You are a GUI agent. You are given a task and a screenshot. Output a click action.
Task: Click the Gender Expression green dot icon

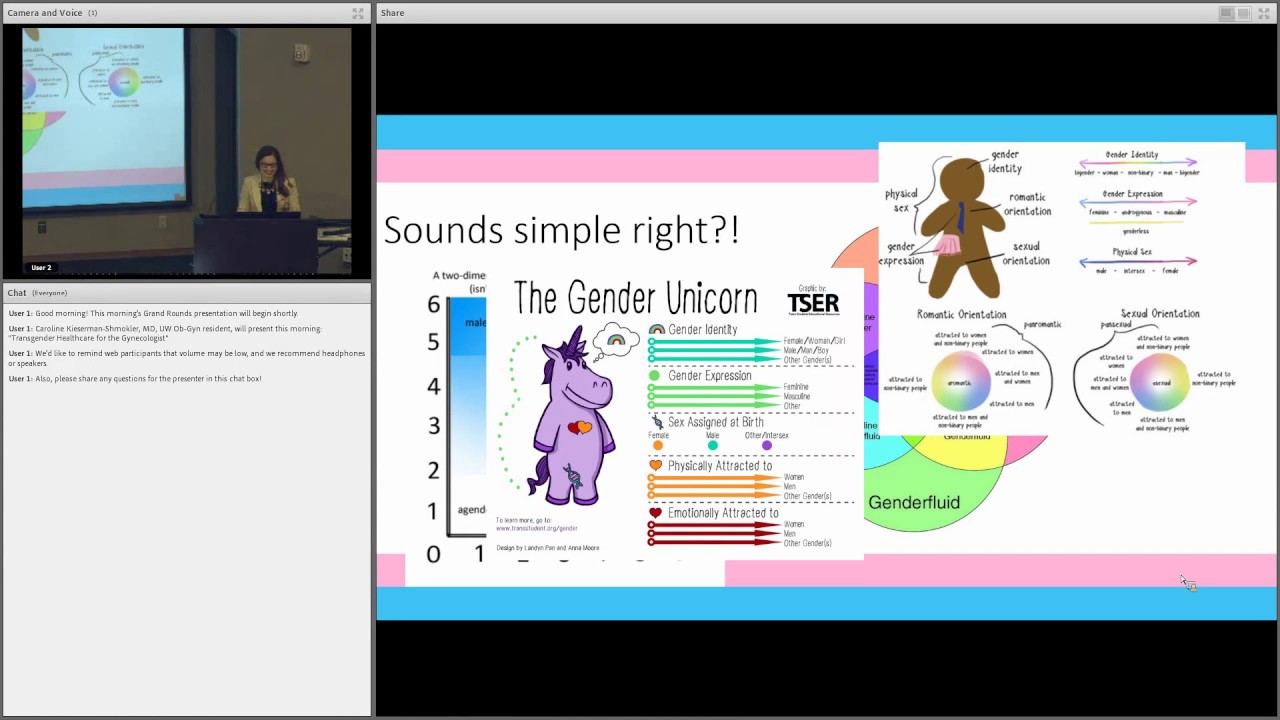(x=655, y=376)
